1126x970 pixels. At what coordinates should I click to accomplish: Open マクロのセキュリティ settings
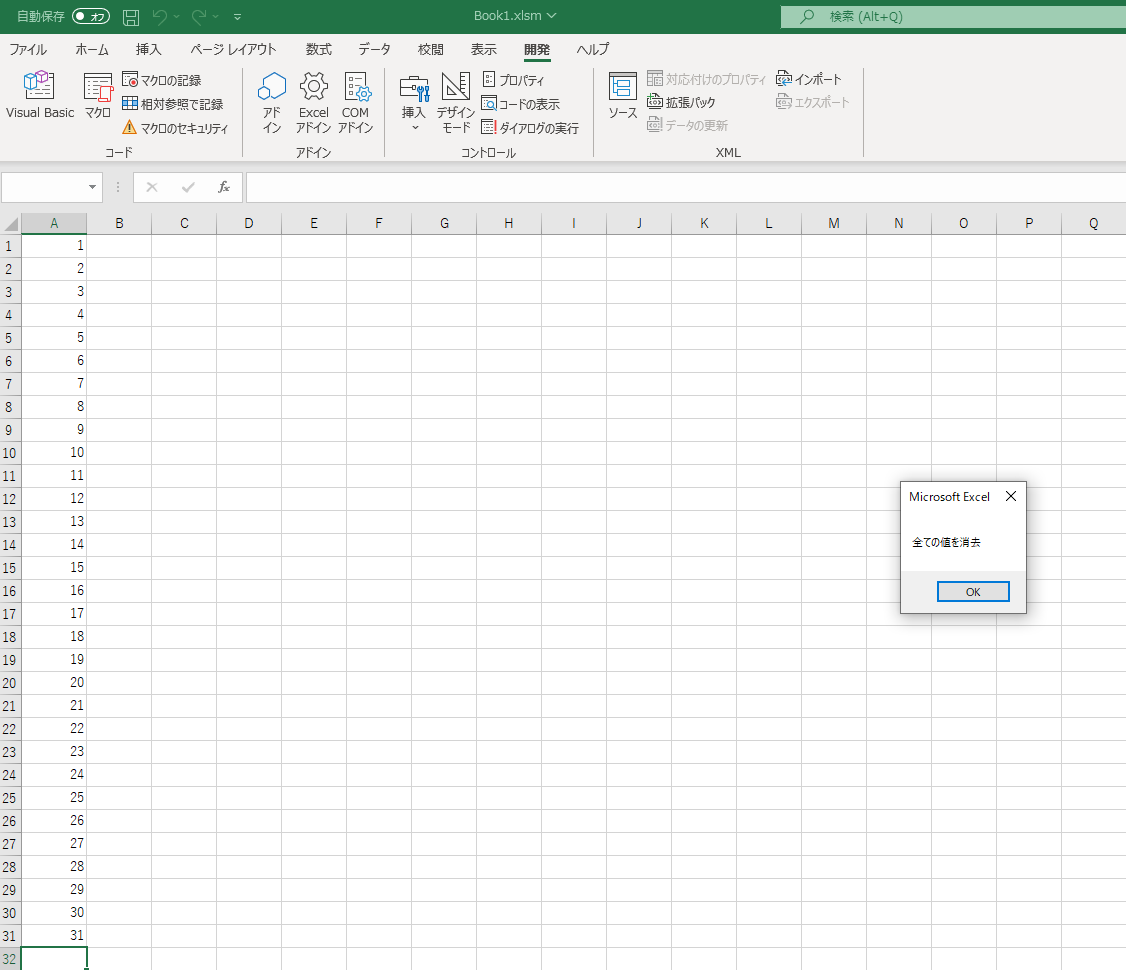[x=175, y=128]
